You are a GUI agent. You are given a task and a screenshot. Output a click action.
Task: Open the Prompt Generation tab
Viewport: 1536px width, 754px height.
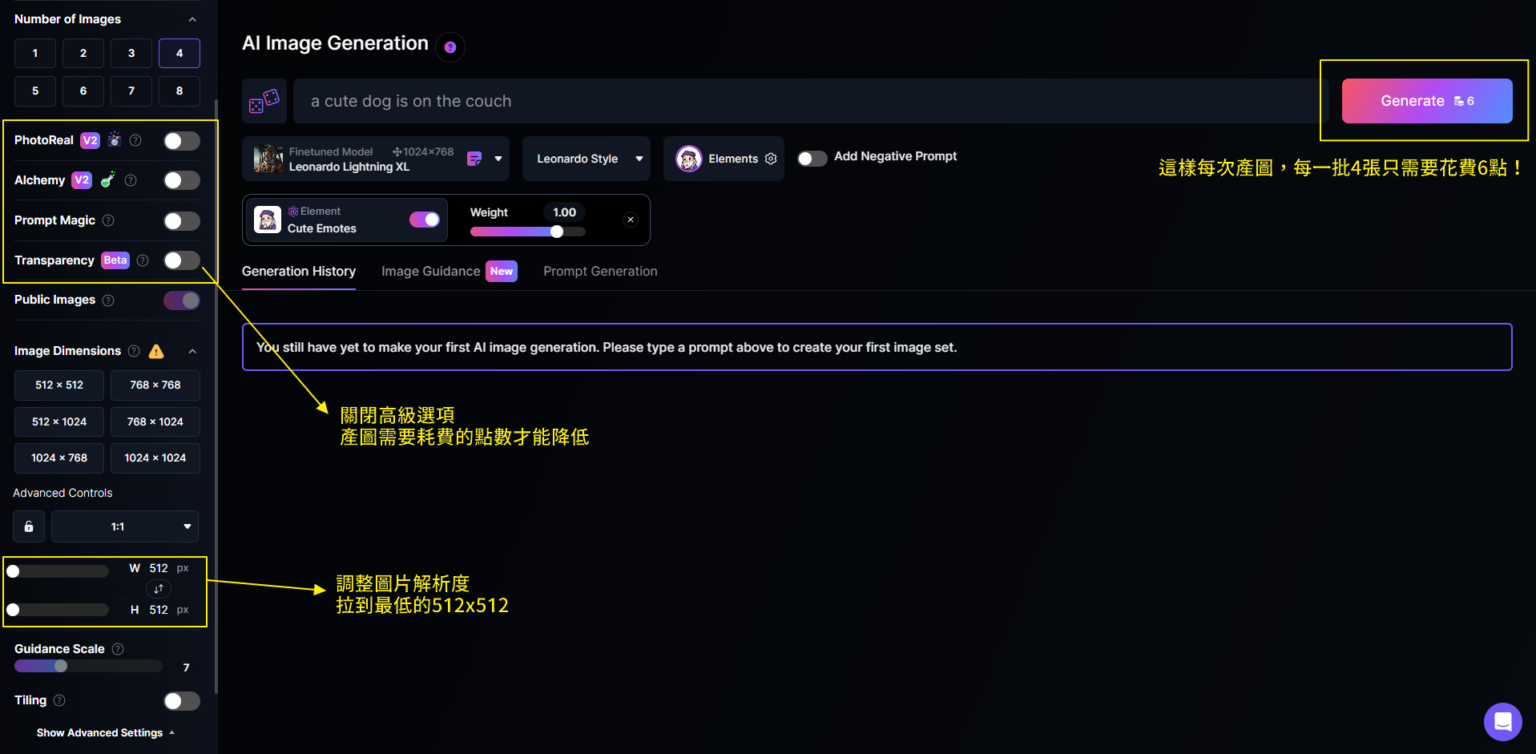pos(600,271)
